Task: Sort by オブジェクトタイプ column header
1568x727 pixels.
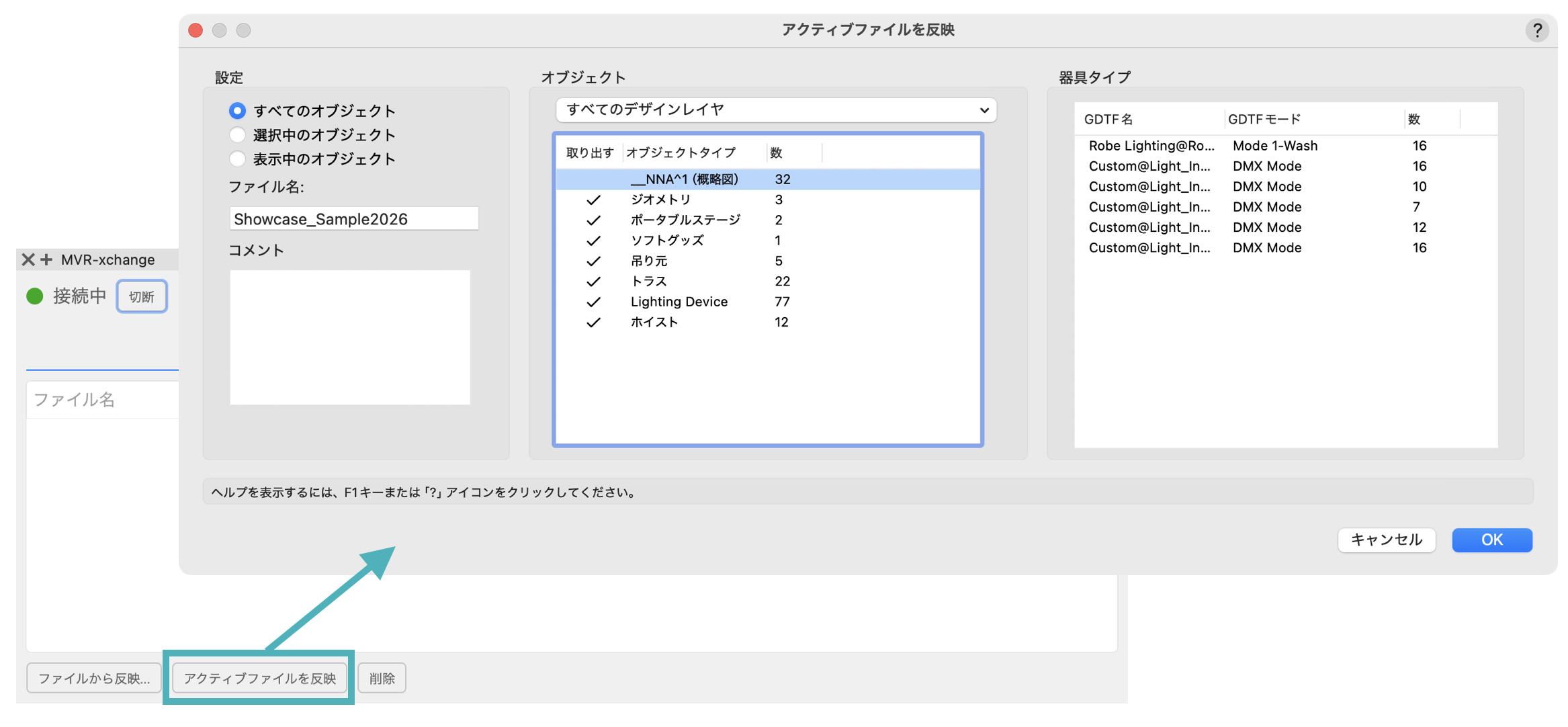Action: coord(681,153)
